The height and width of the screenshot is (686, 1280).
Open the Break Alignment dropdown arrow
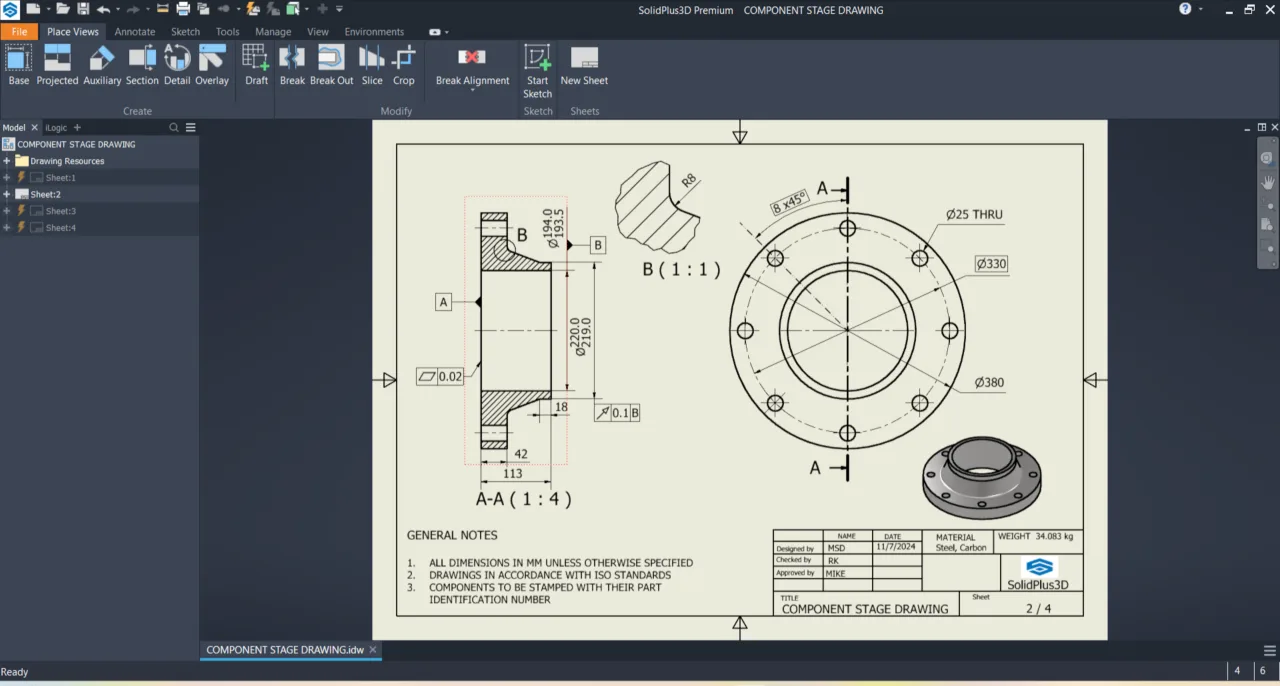click(472, 91)
